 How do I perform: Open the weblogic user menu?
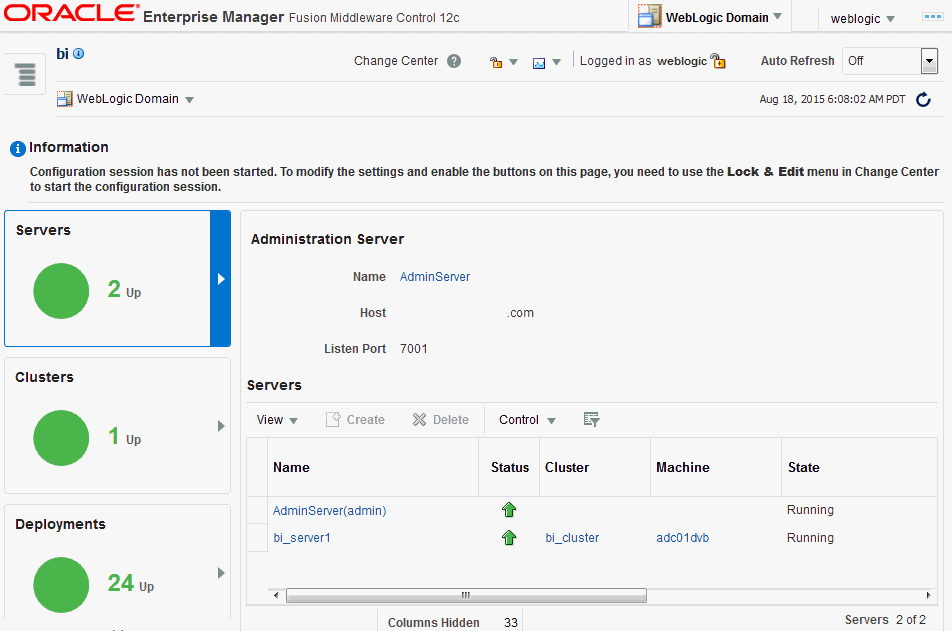pyautogui.click(x=863, y=19)
